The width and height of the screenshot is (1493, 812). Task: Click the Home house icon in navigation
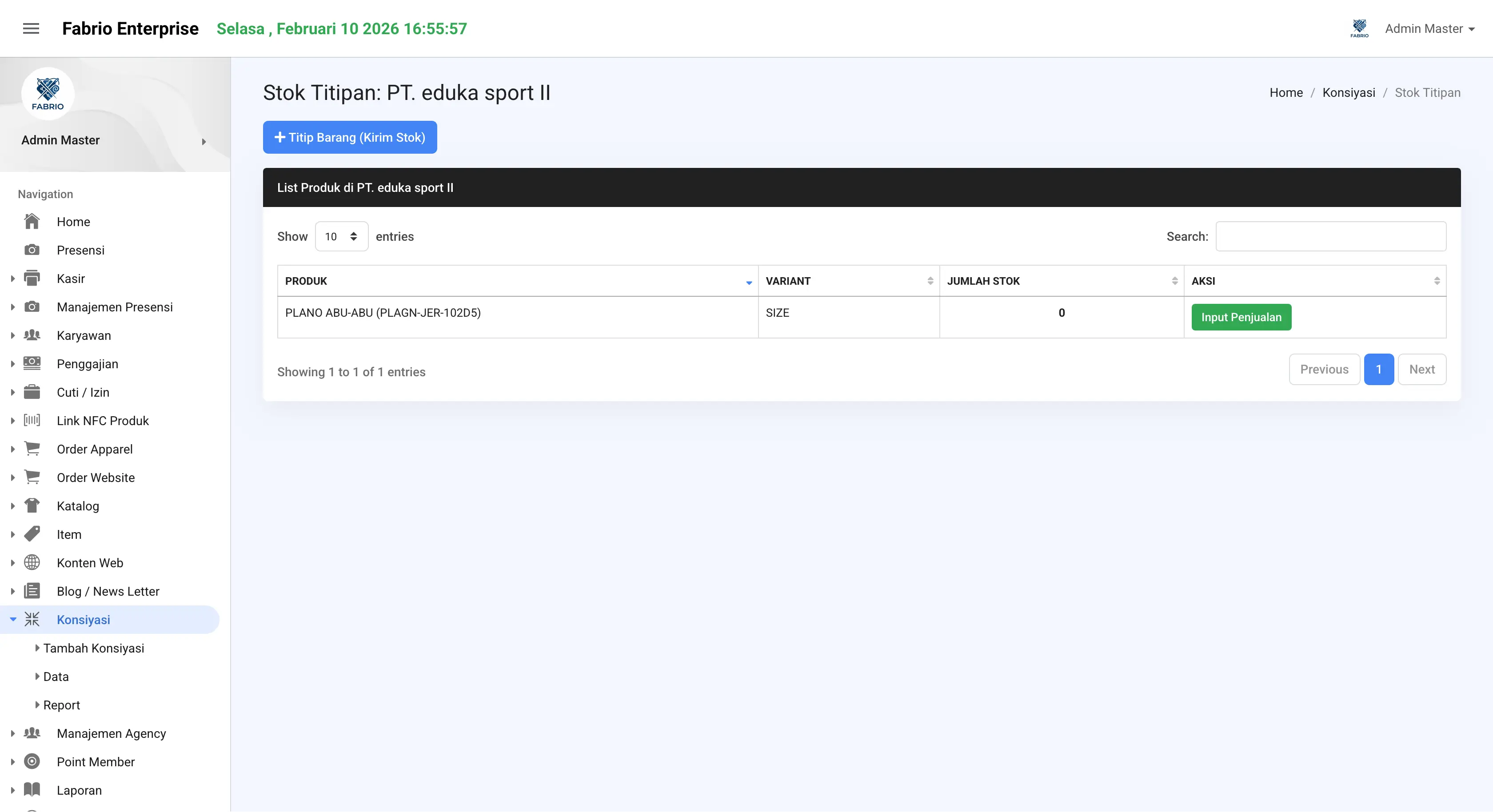coord(32,221)
